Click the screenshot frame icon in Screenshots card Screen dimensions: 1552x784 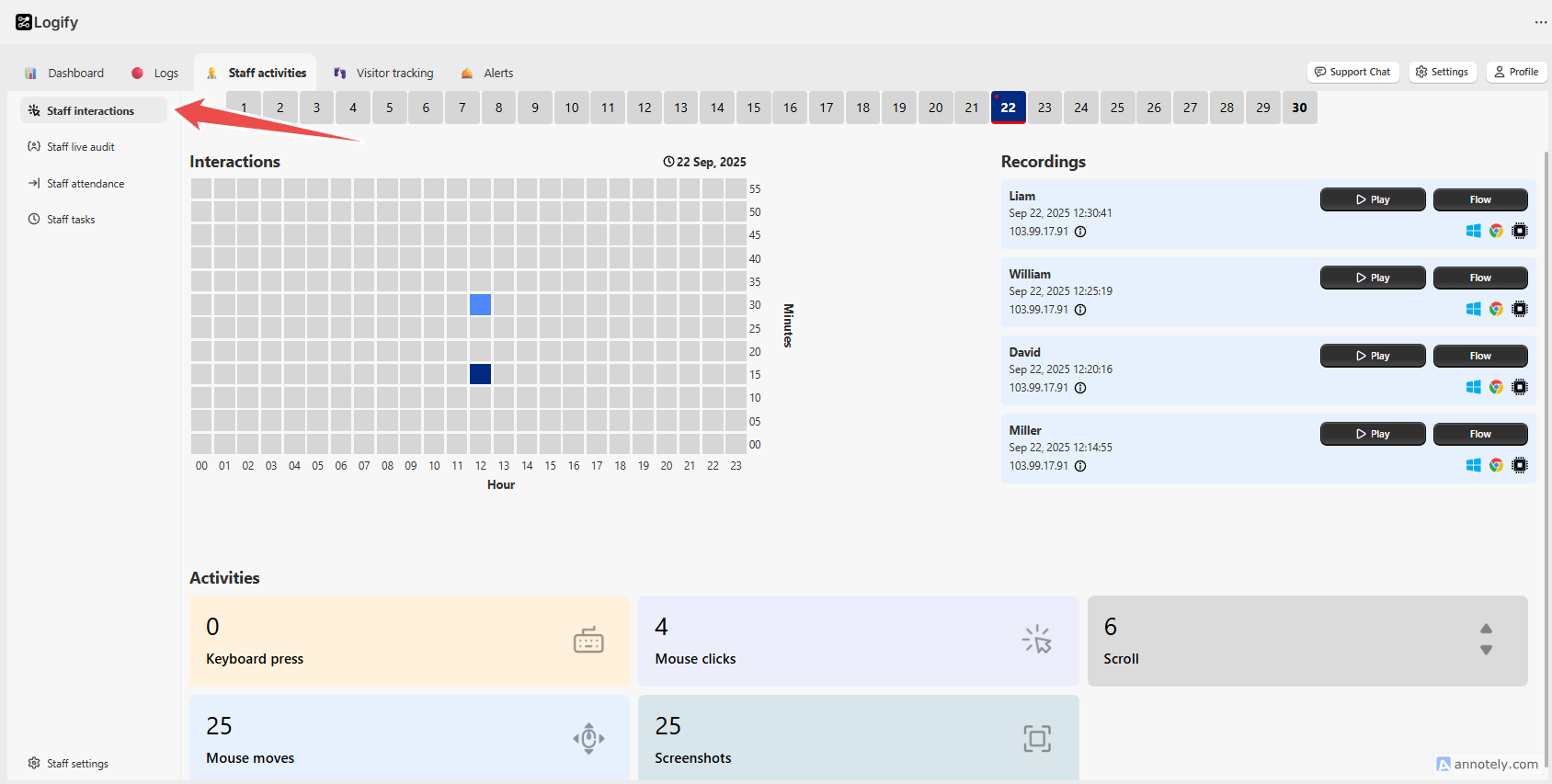[1037, 738]
